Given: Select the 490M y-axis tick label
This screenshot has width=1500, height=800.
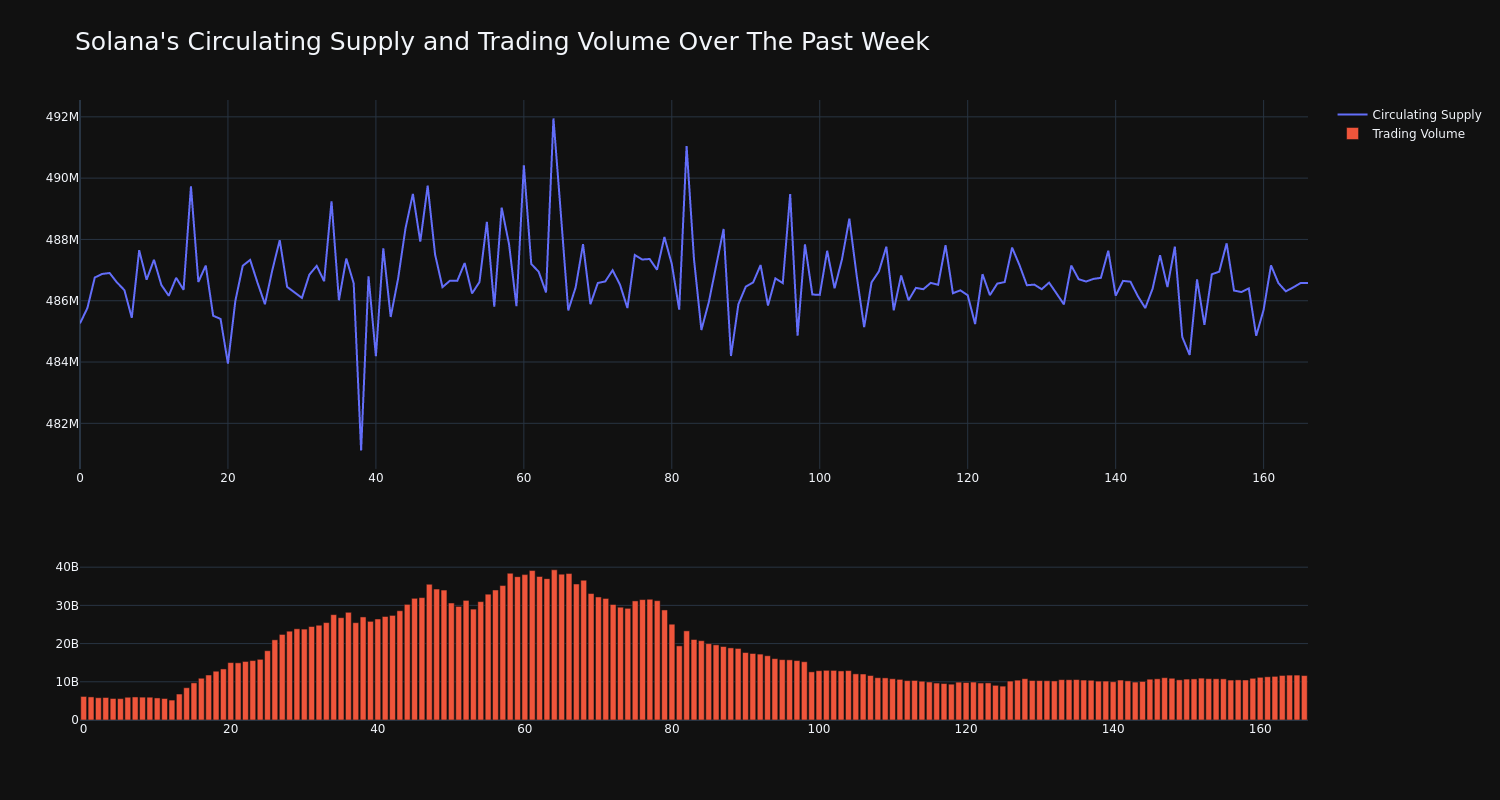Looking at the screenshot, I should click(62, 178).
